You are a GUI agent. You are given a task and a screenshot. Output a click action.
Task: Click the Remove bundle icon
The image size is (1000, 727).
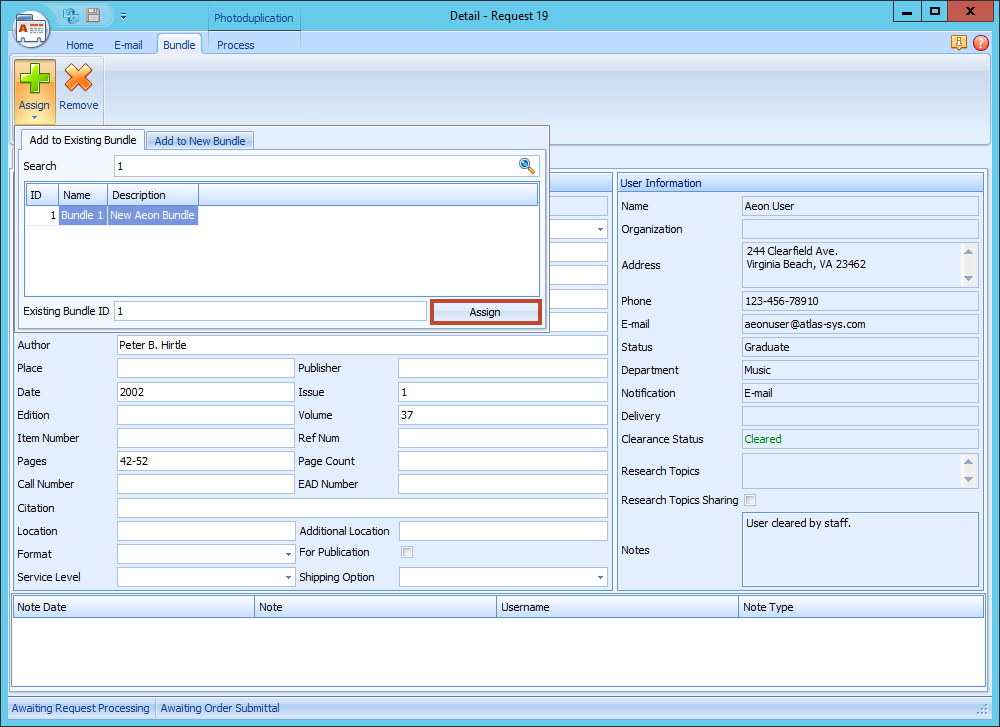pos(78,80)
